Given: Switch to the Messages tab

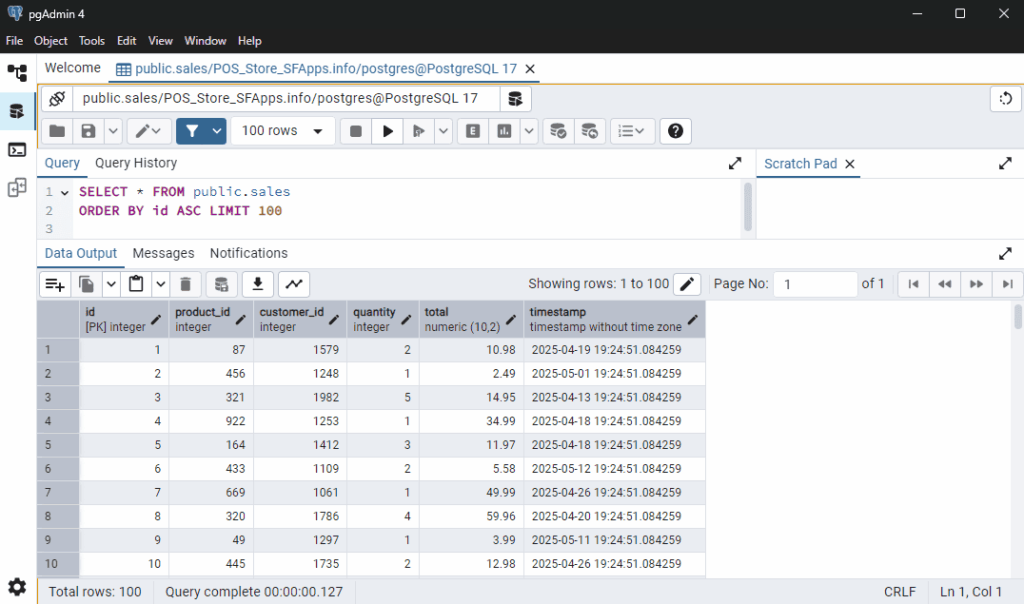Looking at the screenshot, I should 163,253.
